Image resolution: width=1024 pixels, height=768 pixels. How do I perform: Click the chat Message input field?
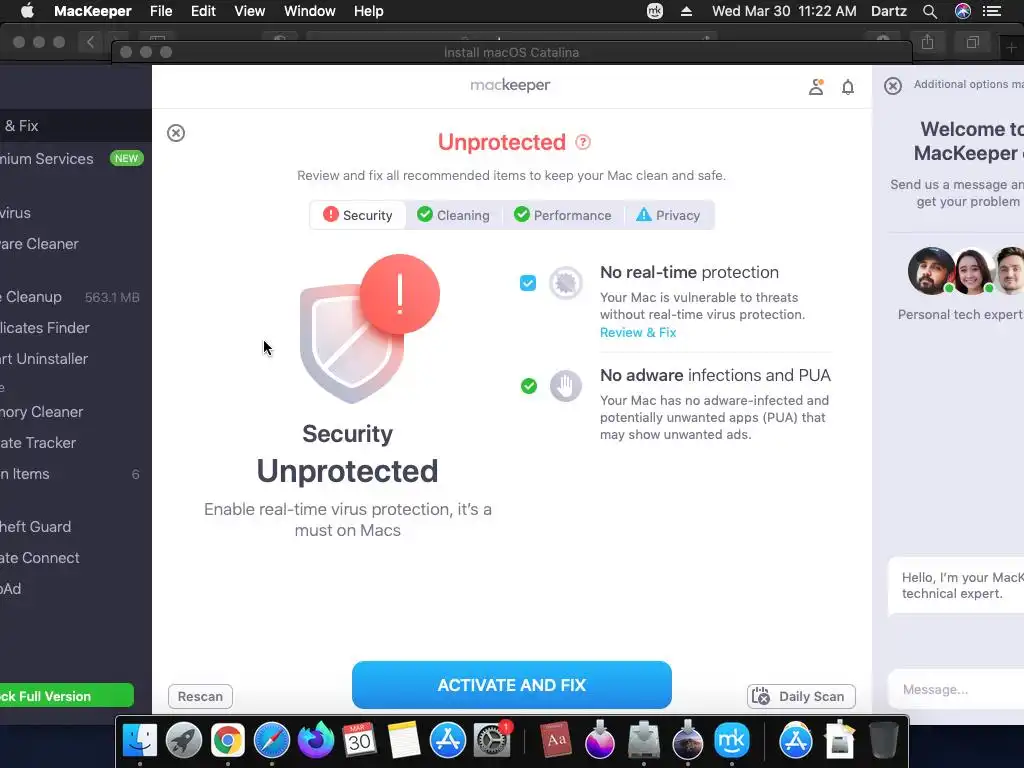955,690
